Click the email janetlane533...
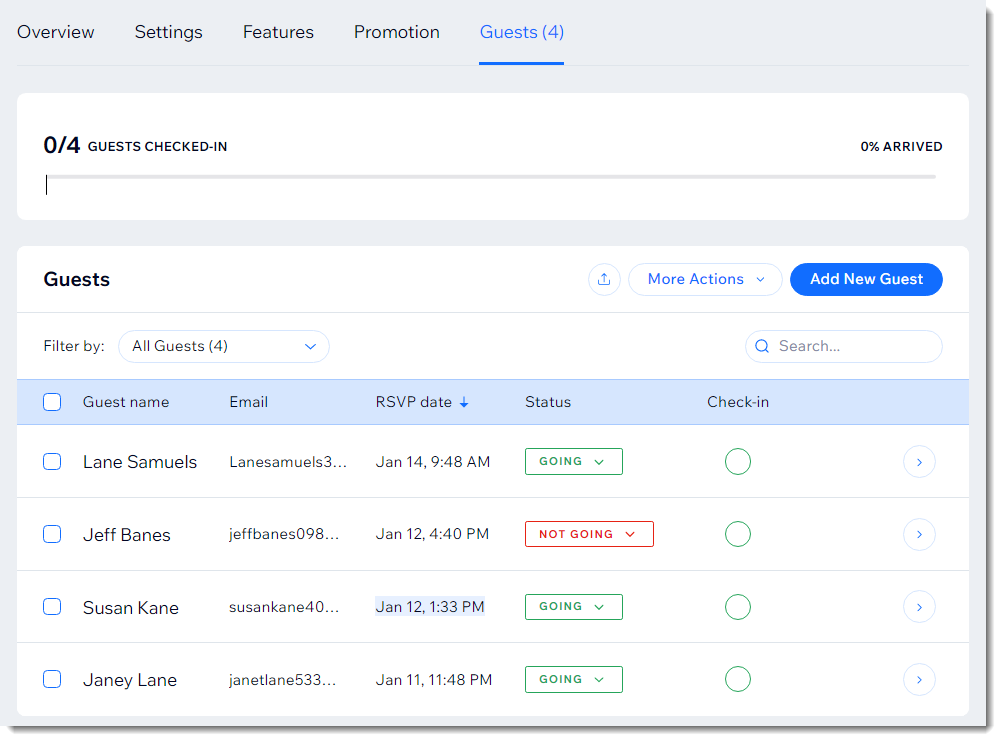 click(282, 680)
